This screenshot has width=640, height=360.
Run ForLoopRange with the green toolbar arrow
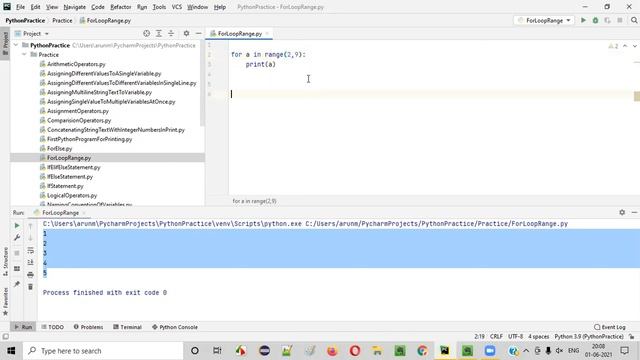(583, 20)
